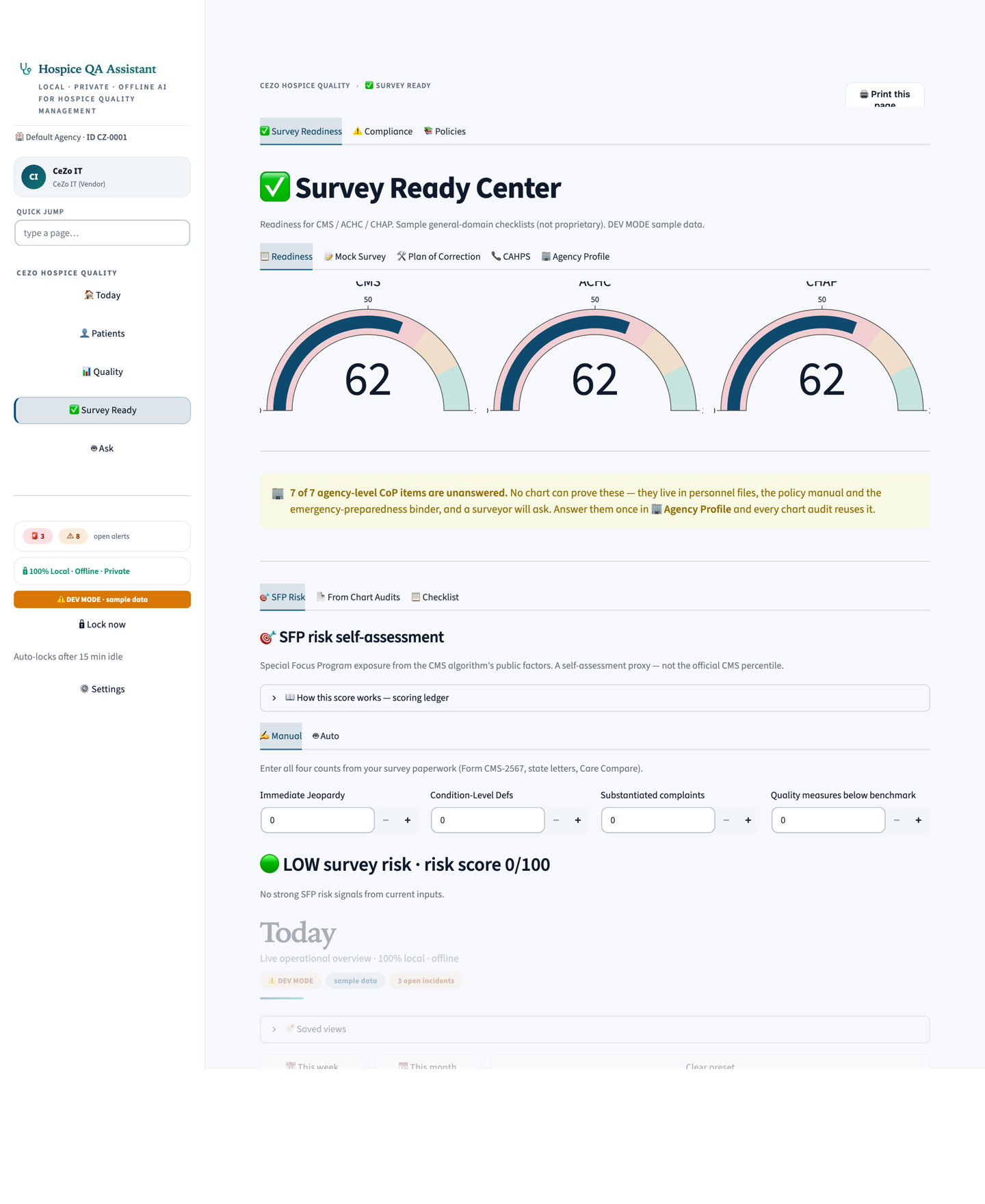Image resolution: width=985 pixels, height=1204 pixels.
Task: Select the Readiness sub-tab
Action: (286, 257)
